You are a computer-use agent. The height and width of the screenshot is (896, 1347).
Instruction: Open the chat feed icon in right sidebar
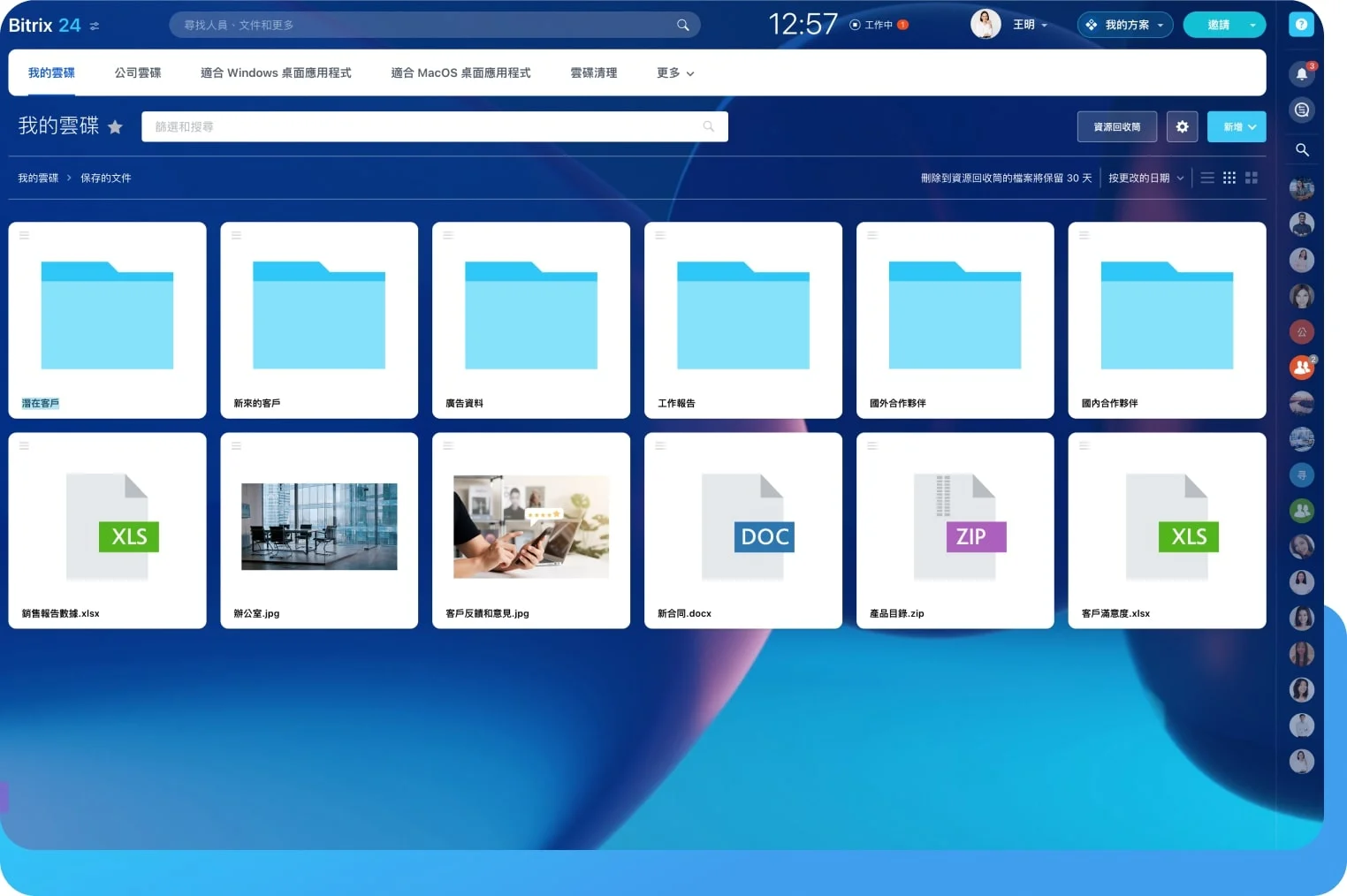1301,110
